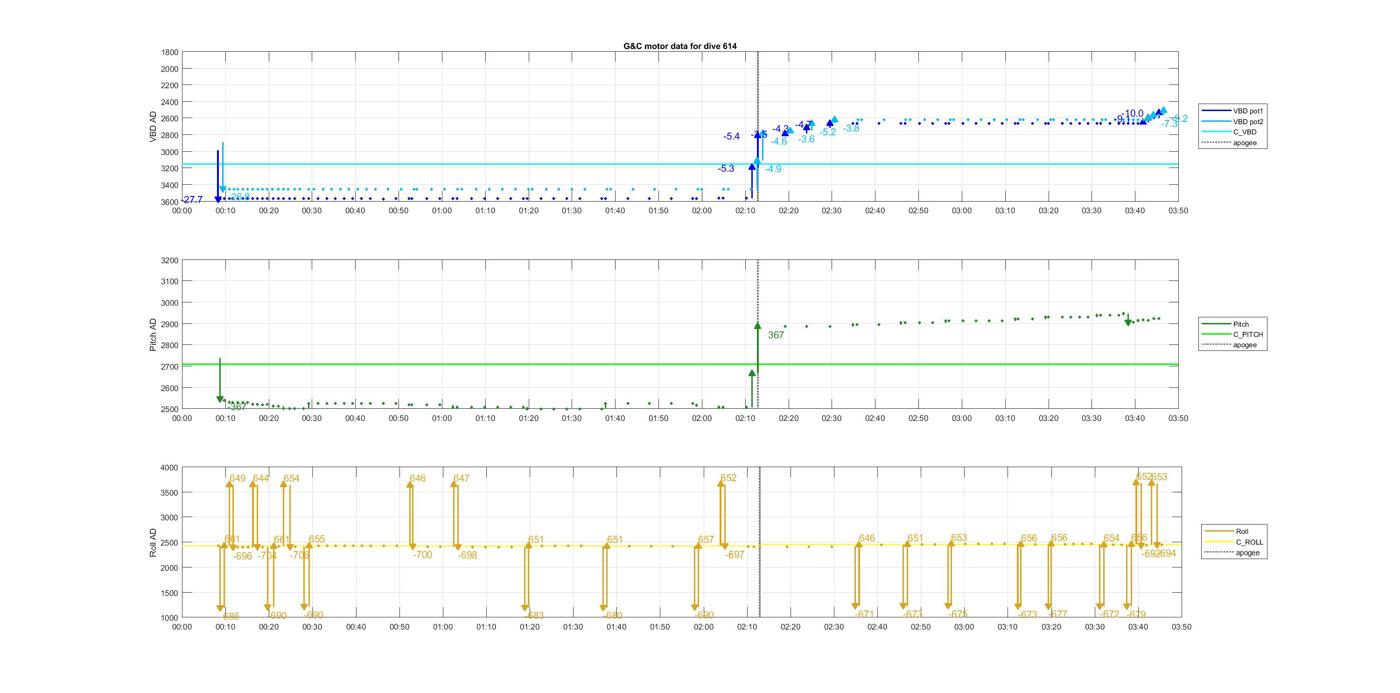1400x693 pixels.
Task: Select the 'C_PITCH' legend entry
Action: 1248,334
